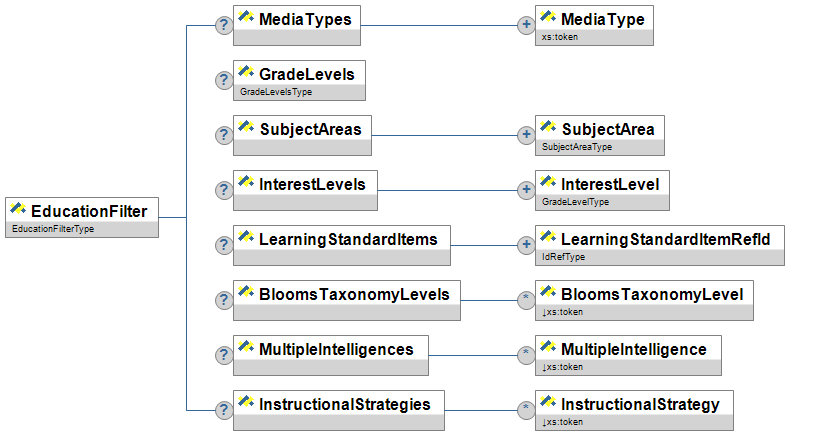This screenshot has width=825, height=435.
Task: Click the question mark icon beside MediaTypes
Action: tap(224, 25)
